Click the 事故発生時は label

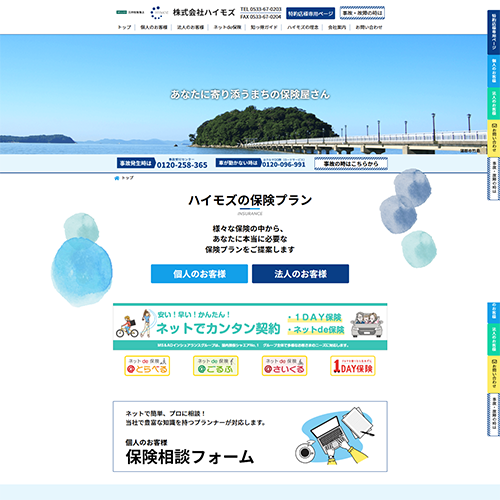point(136,163)
